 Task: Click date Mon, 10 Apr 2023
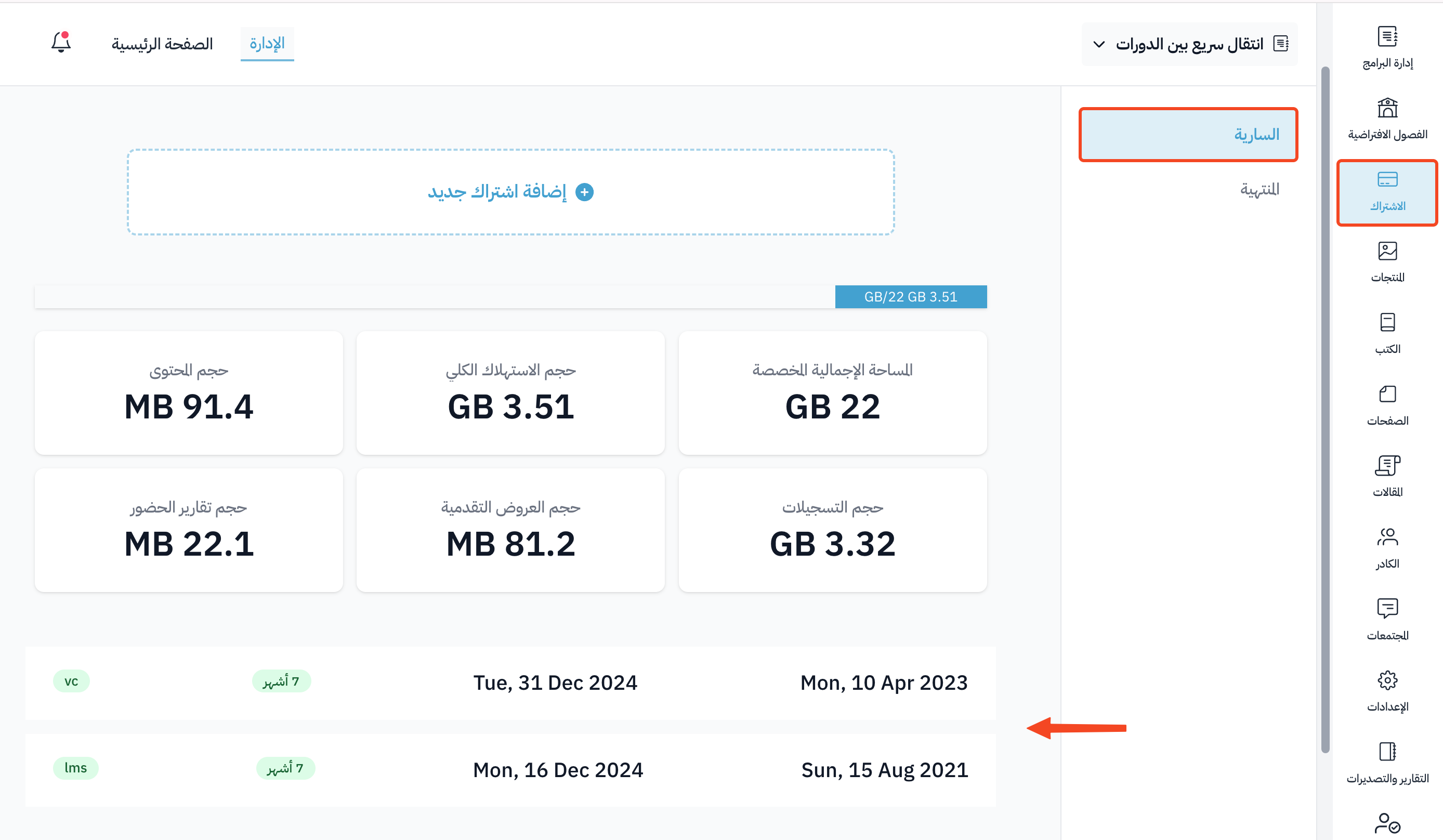point(884,682)
